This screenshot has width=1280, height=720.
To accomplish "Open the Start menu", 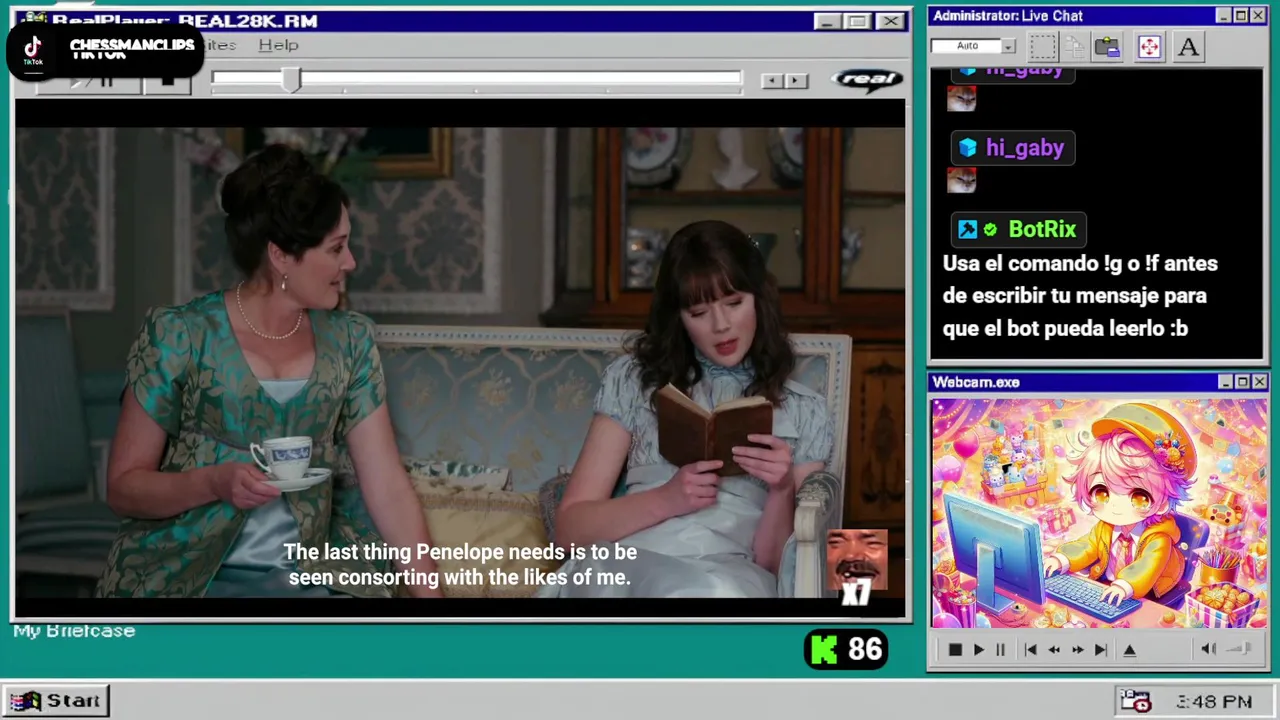I will coord(56,701).
